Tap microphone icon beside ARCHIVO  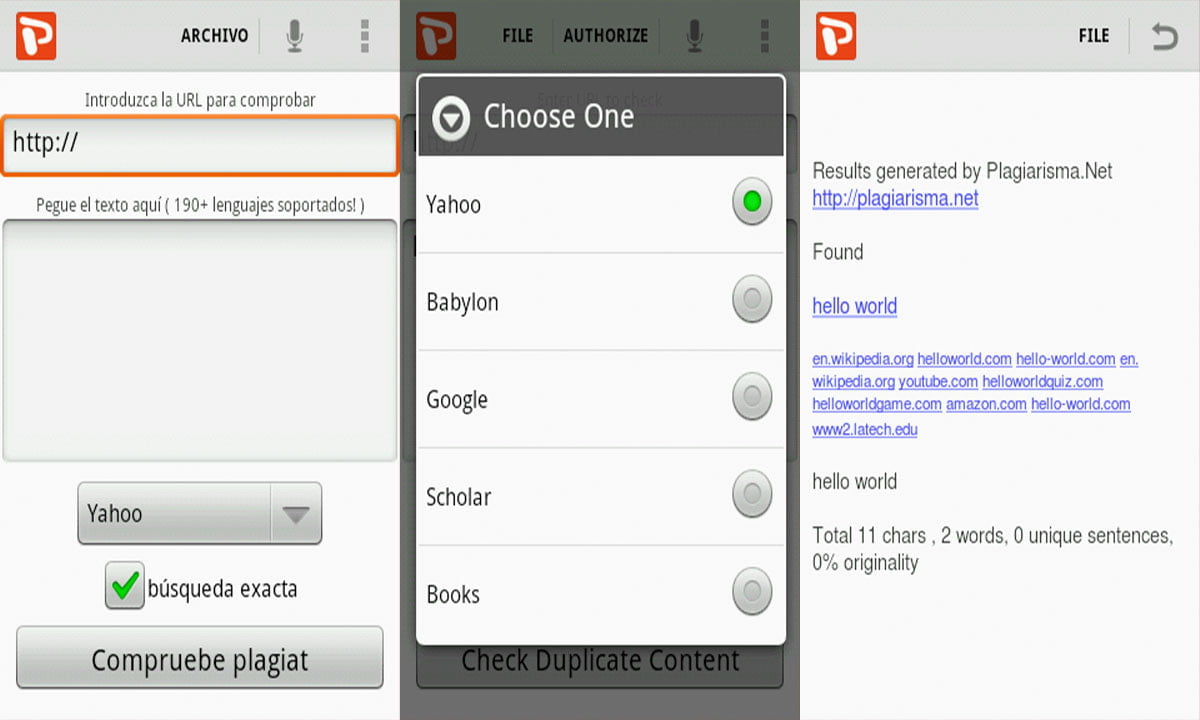[x=294, y=36]
